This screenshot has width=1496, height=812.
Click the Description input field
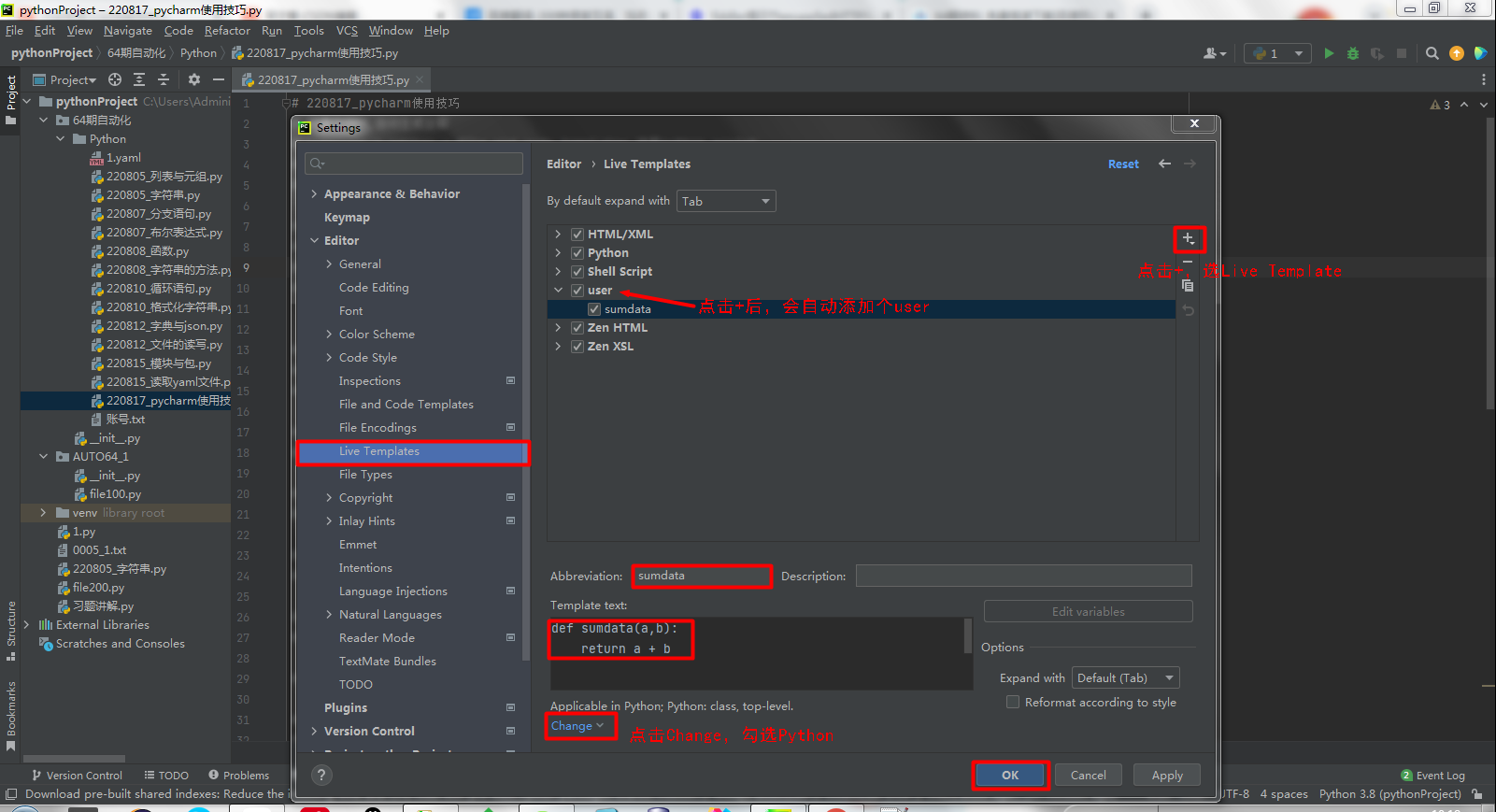point(1024,576)
